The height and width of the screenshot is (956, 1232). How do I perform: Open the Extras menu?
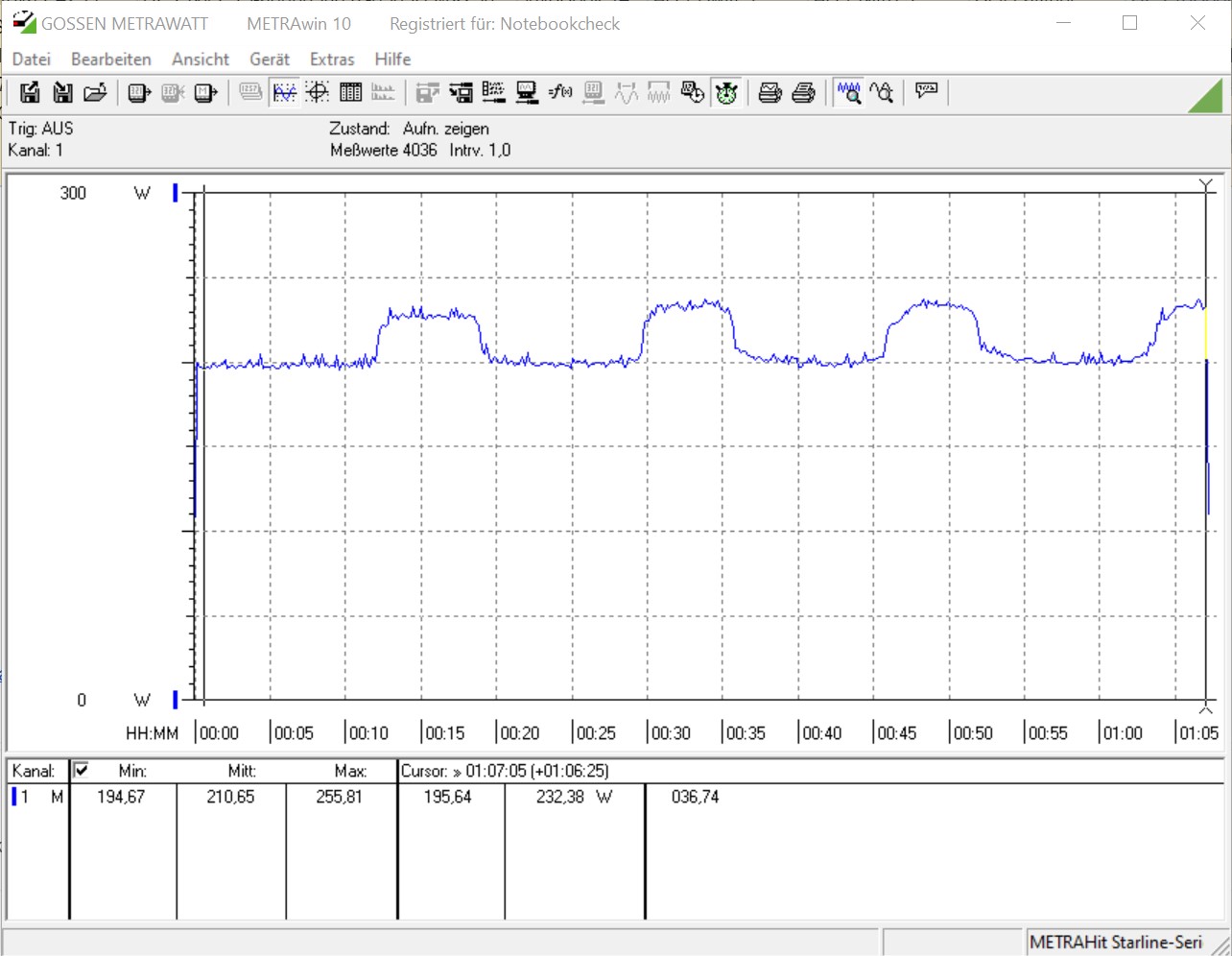pos(332,59)
